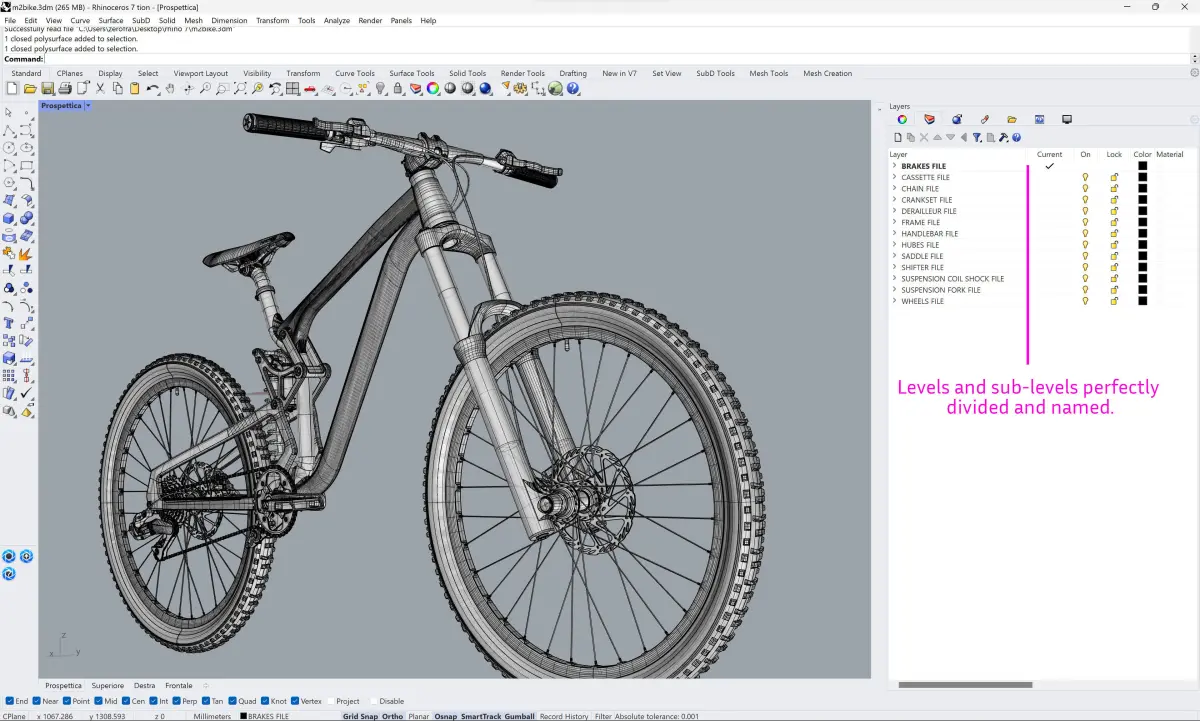Toggle SmartTrack in status bar
The width and height of the screenshot is (1200, 721).
(x=481, y=716)
